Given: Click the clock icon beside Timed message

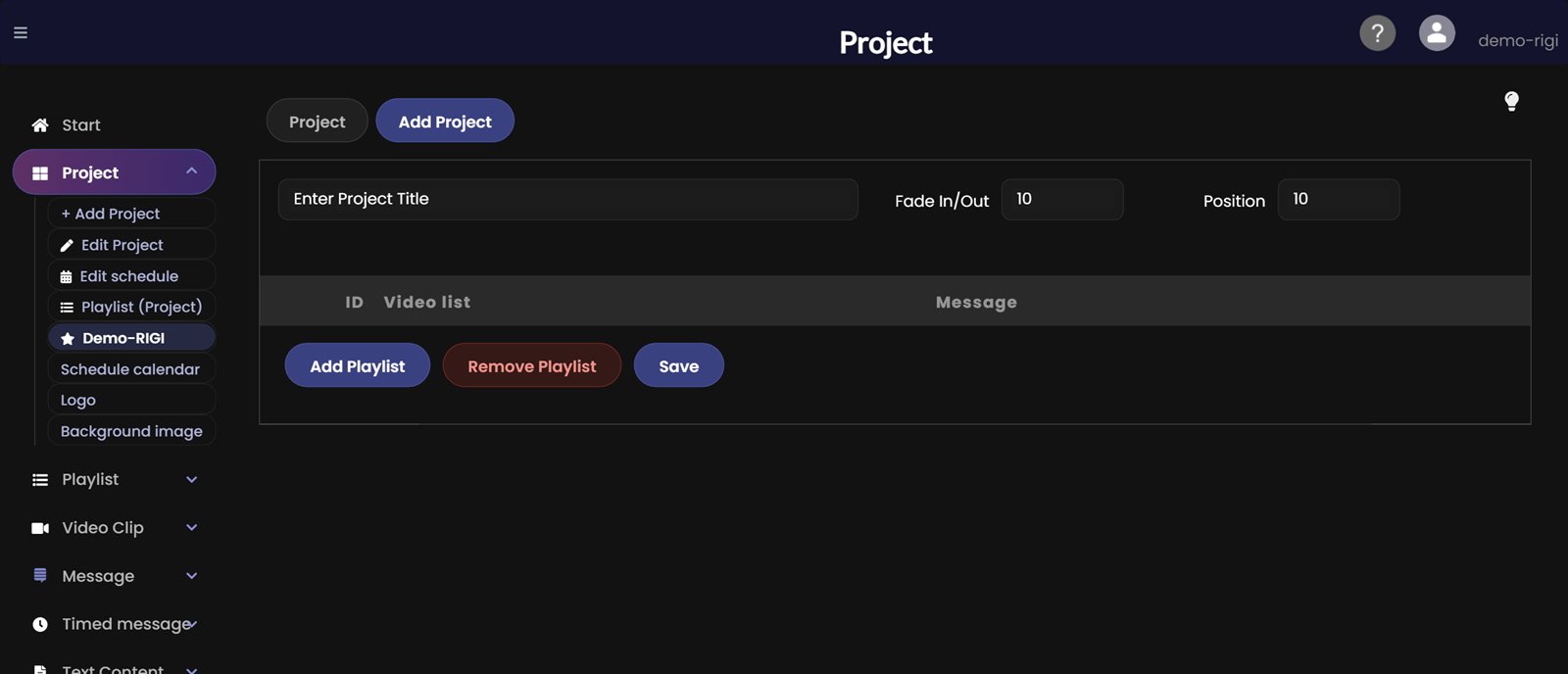Looking at the screenshot, I should (40, 624).
